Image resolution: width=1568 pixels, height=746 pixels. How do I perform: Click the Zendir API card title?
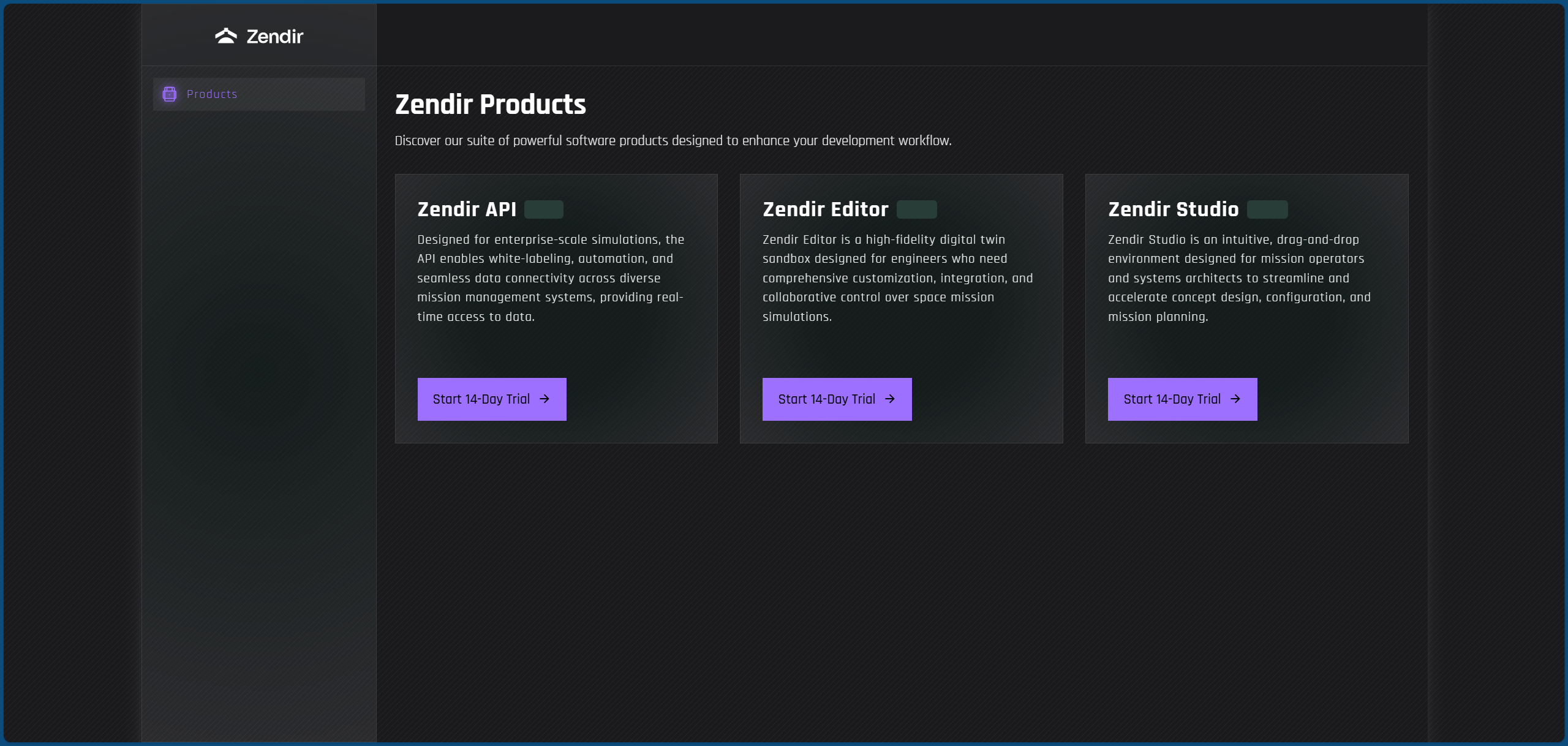[x=467, y=209]
